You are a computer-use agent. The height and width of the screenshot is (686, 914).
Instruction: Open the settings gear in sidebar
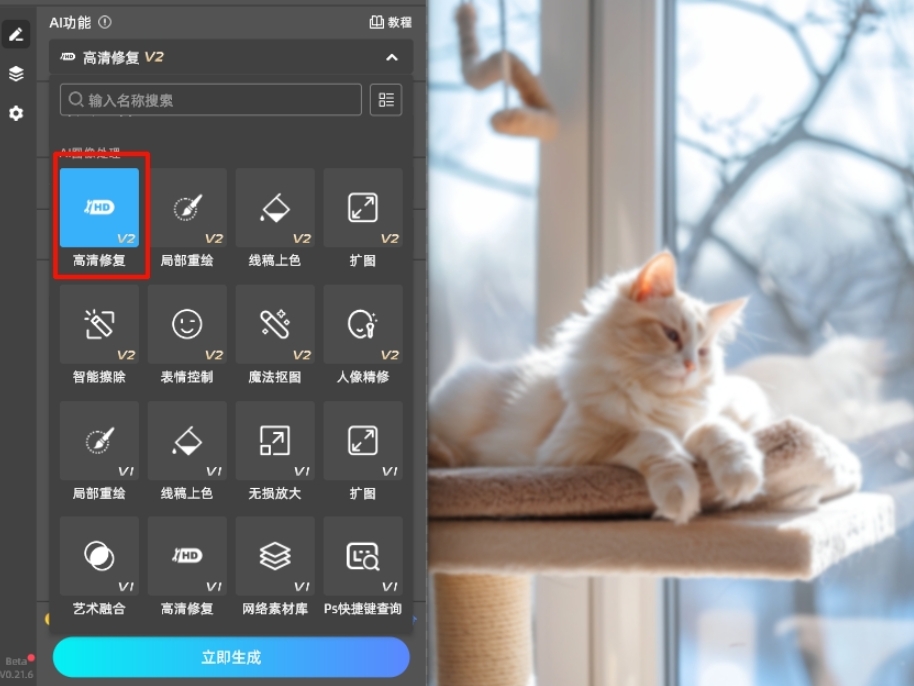[x=16, y=114]
